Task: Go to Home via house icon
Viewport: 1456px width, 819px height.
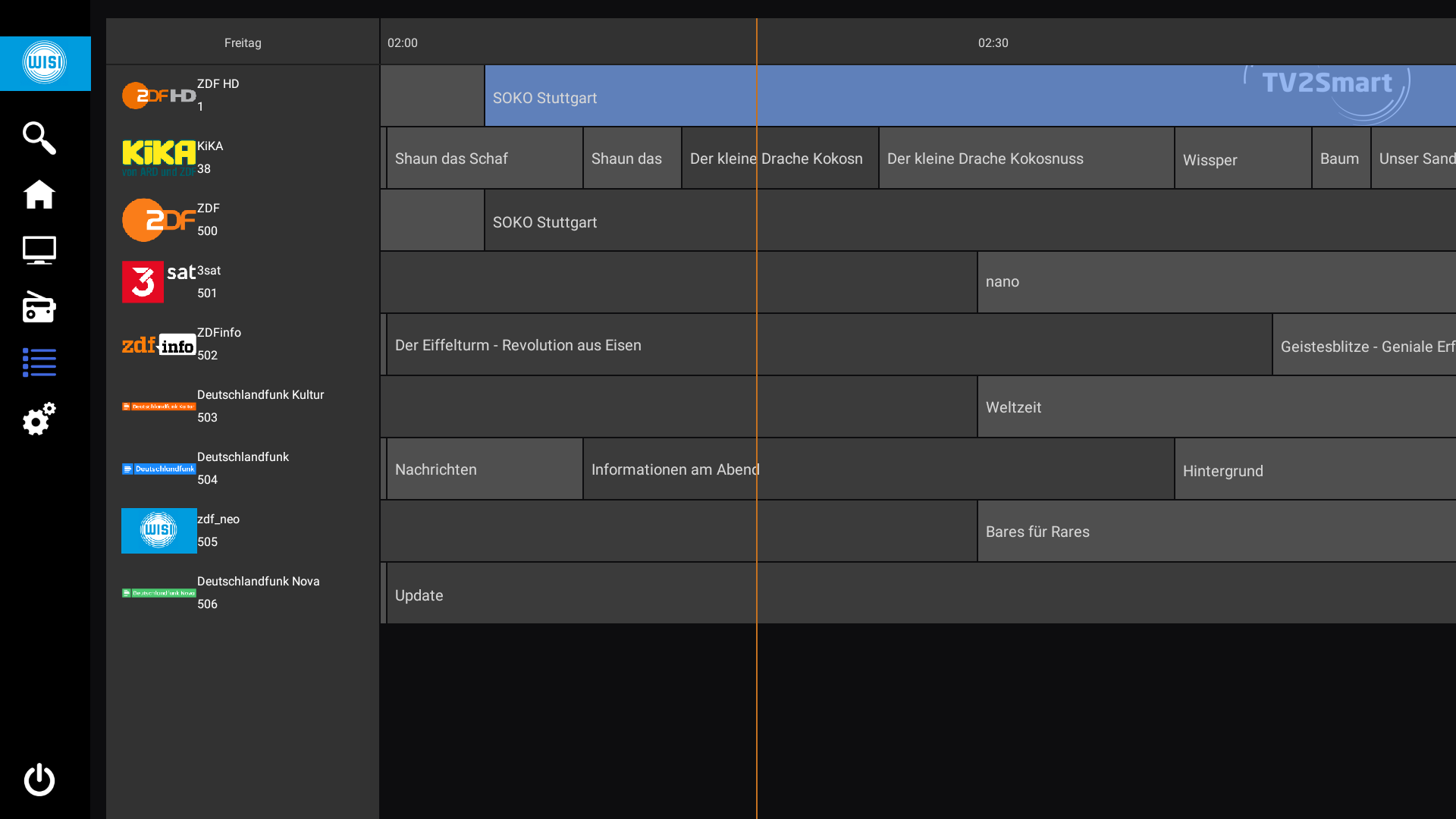Action: pyautogui.click(x=39, y=194)
